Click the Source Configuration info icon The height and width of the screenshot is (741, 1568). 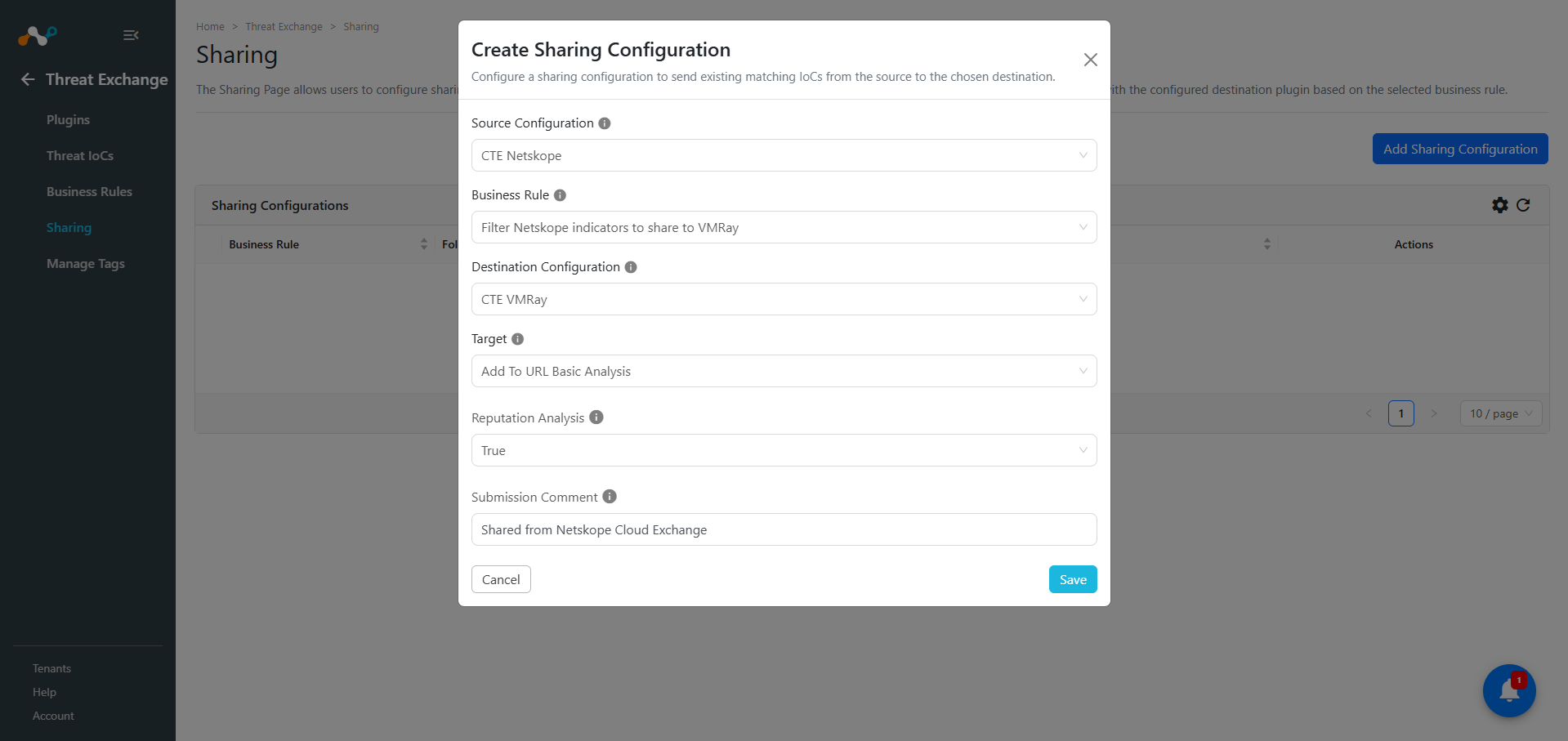point(605,123)
